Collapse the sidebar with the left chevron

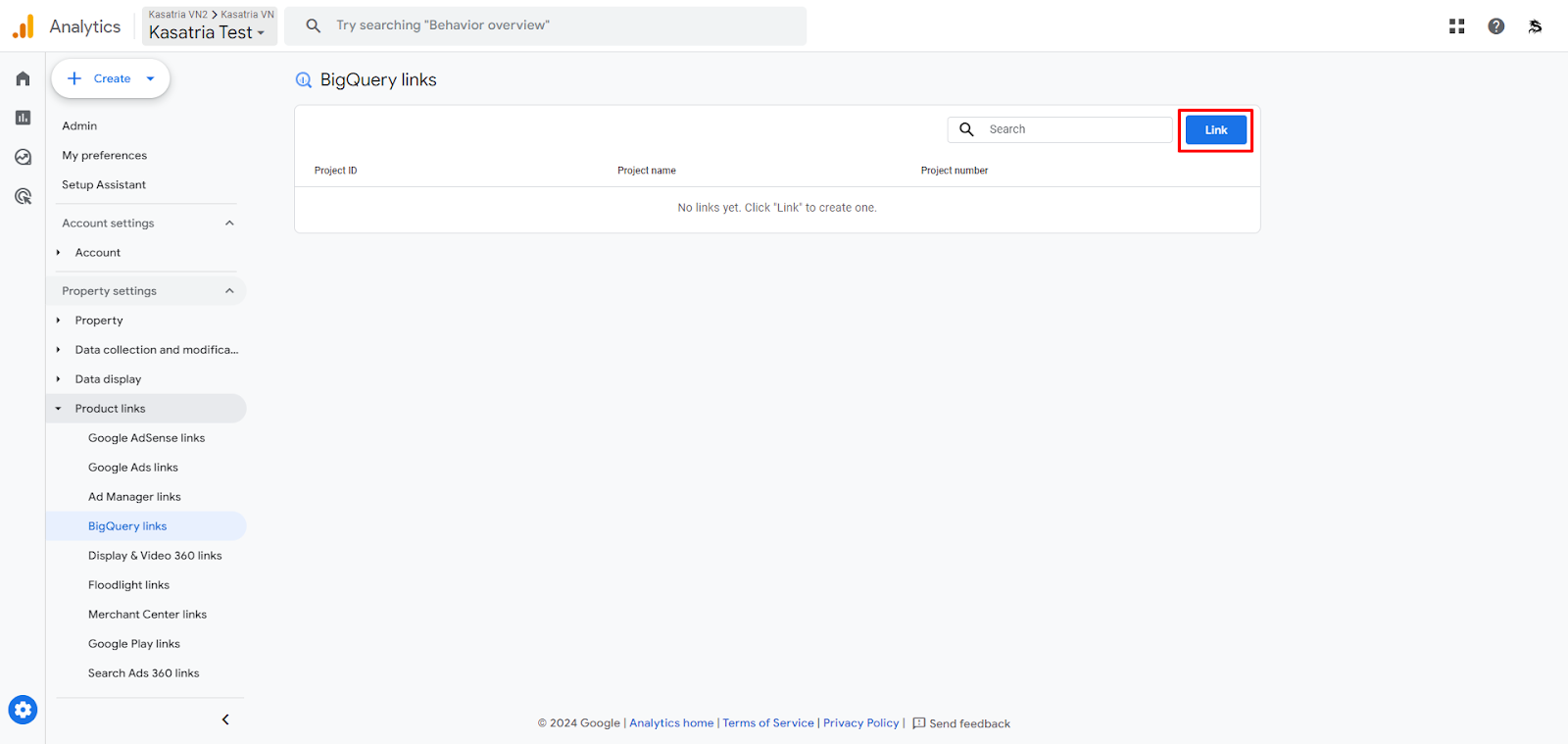225,719
